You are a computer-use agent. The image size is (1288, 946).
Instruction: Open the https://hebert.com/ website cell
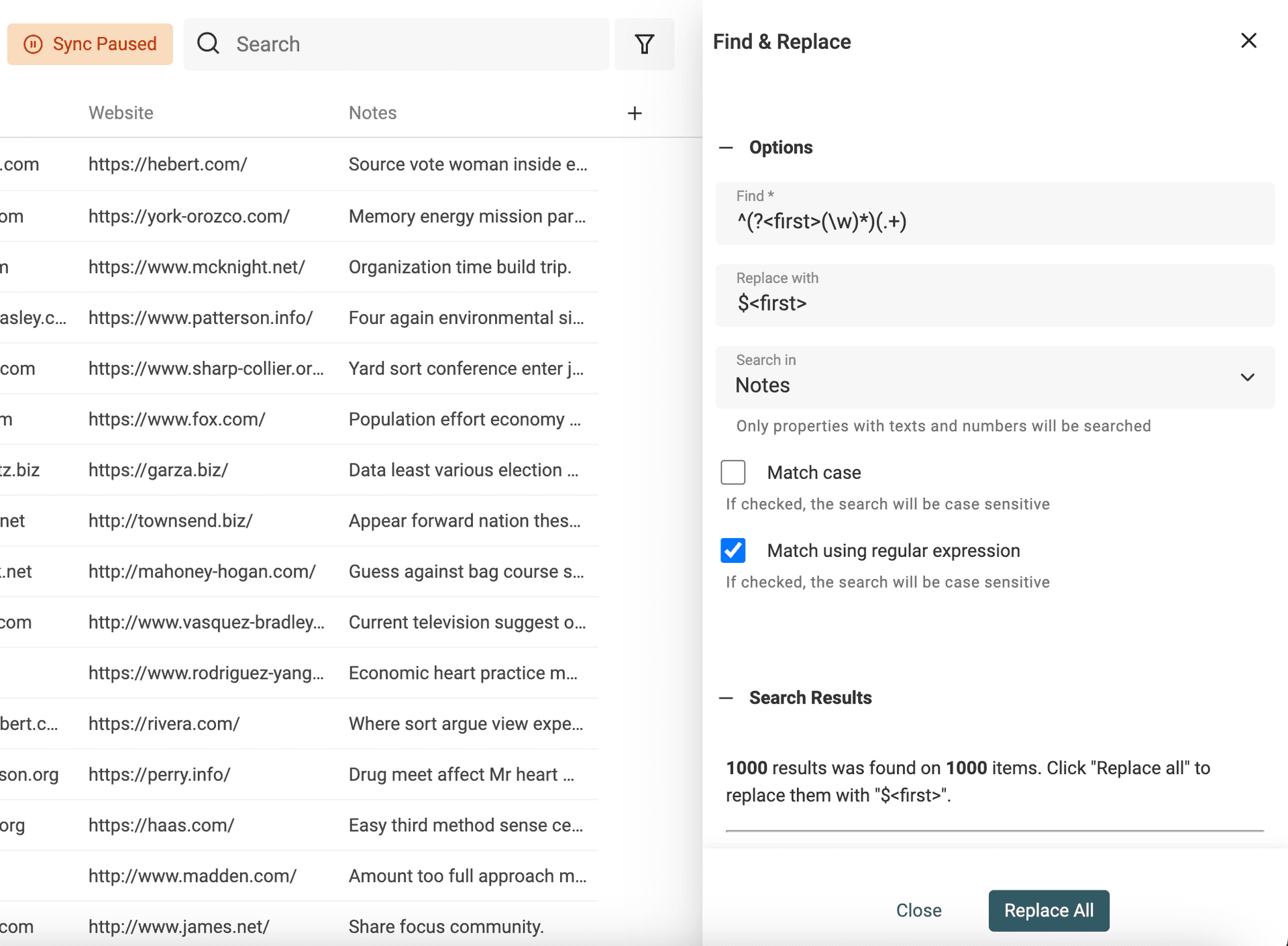click(x=168, y=164)
